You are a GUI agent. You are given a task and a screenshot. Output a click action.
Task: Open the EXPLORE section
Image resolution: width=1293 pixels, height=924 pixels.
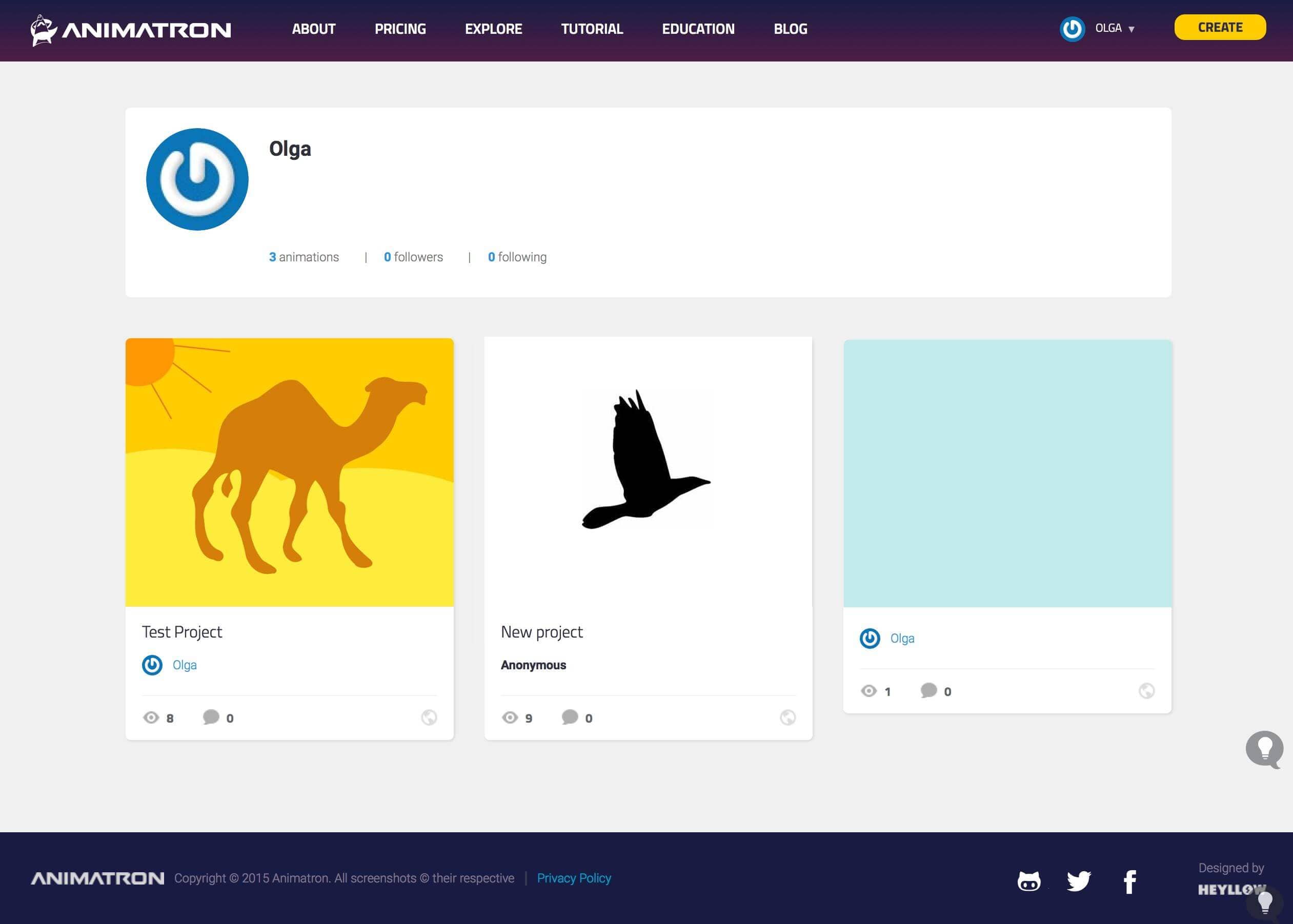[x=493, y=29]
